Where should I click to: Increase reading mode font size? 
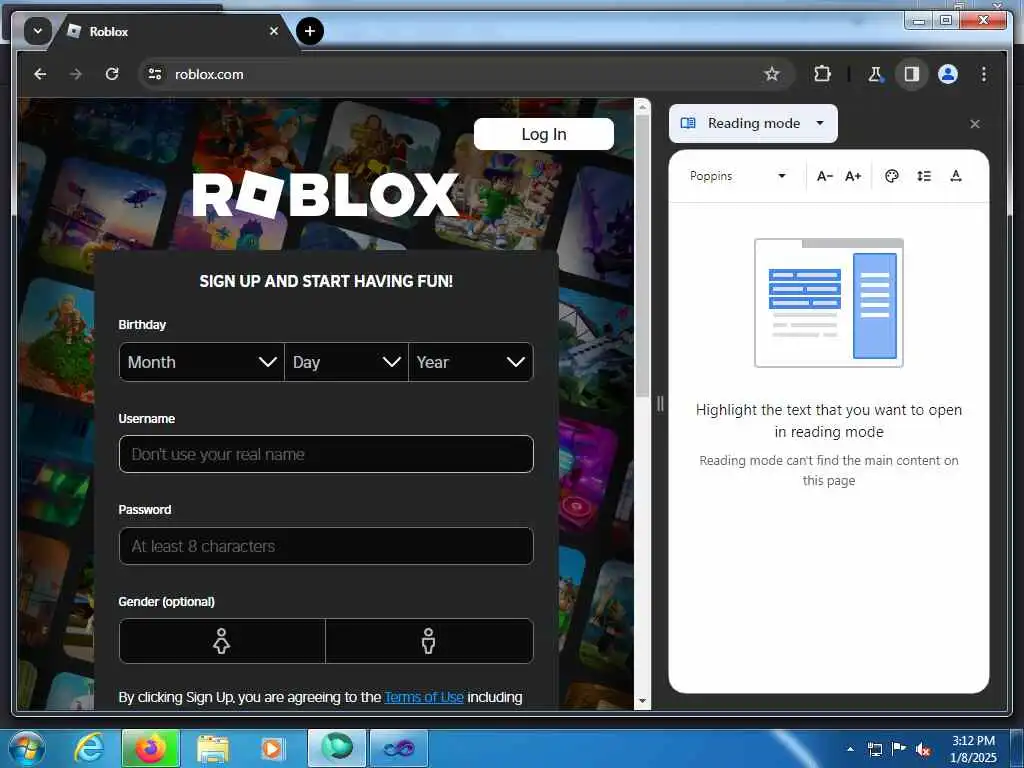(x=853, y=176)
